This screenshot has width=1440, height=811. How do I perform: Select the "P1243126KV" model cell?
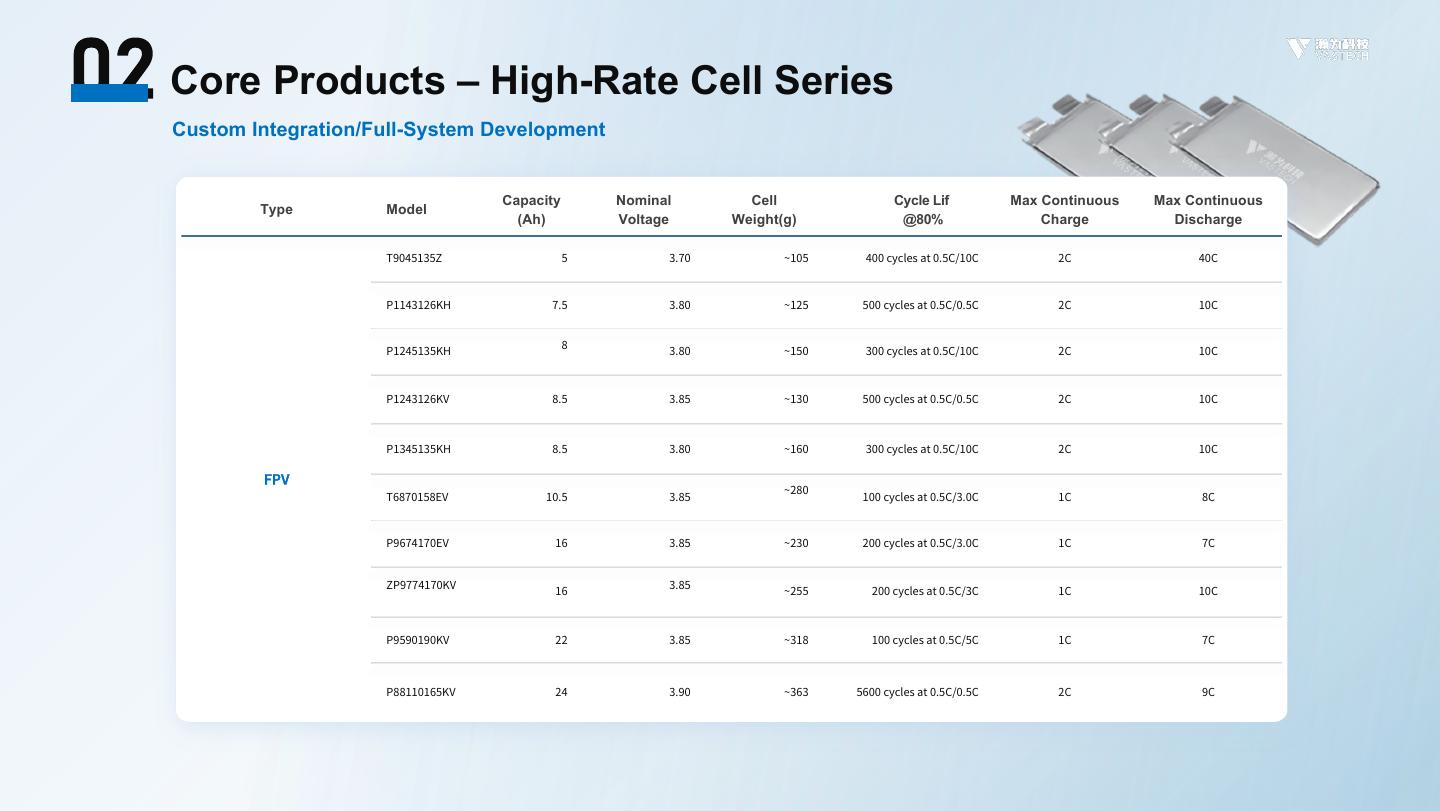(x=418, y=399)
